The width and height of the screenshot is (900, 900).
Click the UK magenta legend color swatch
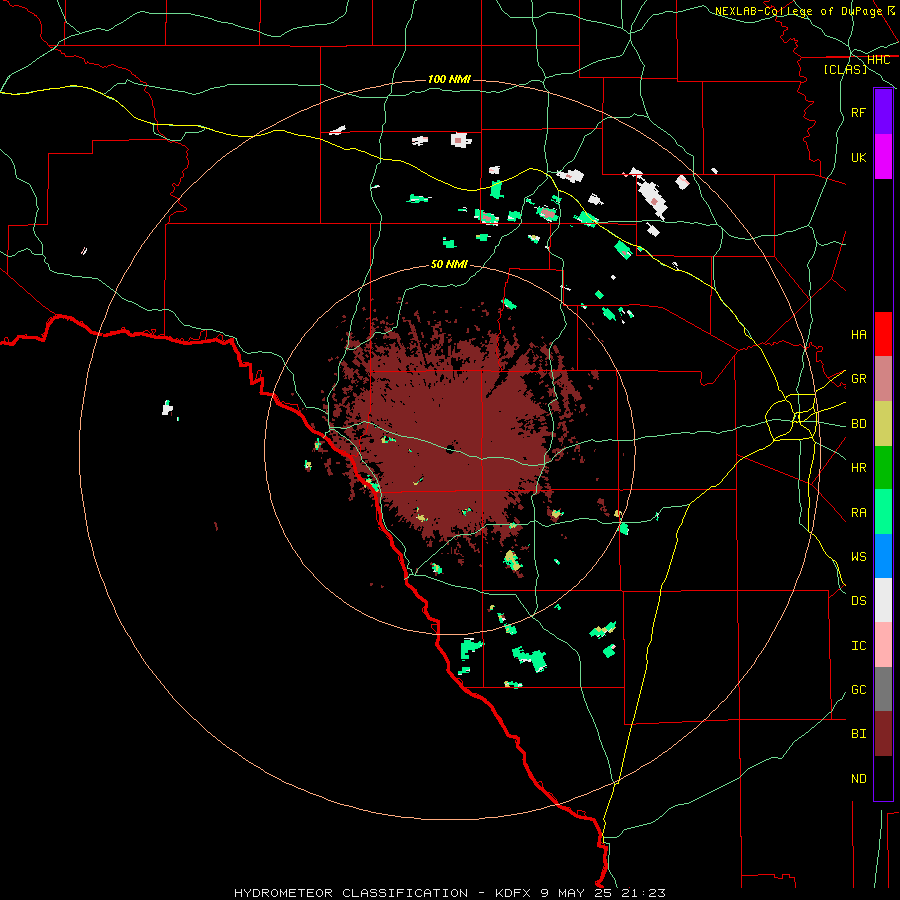[883, 157]
